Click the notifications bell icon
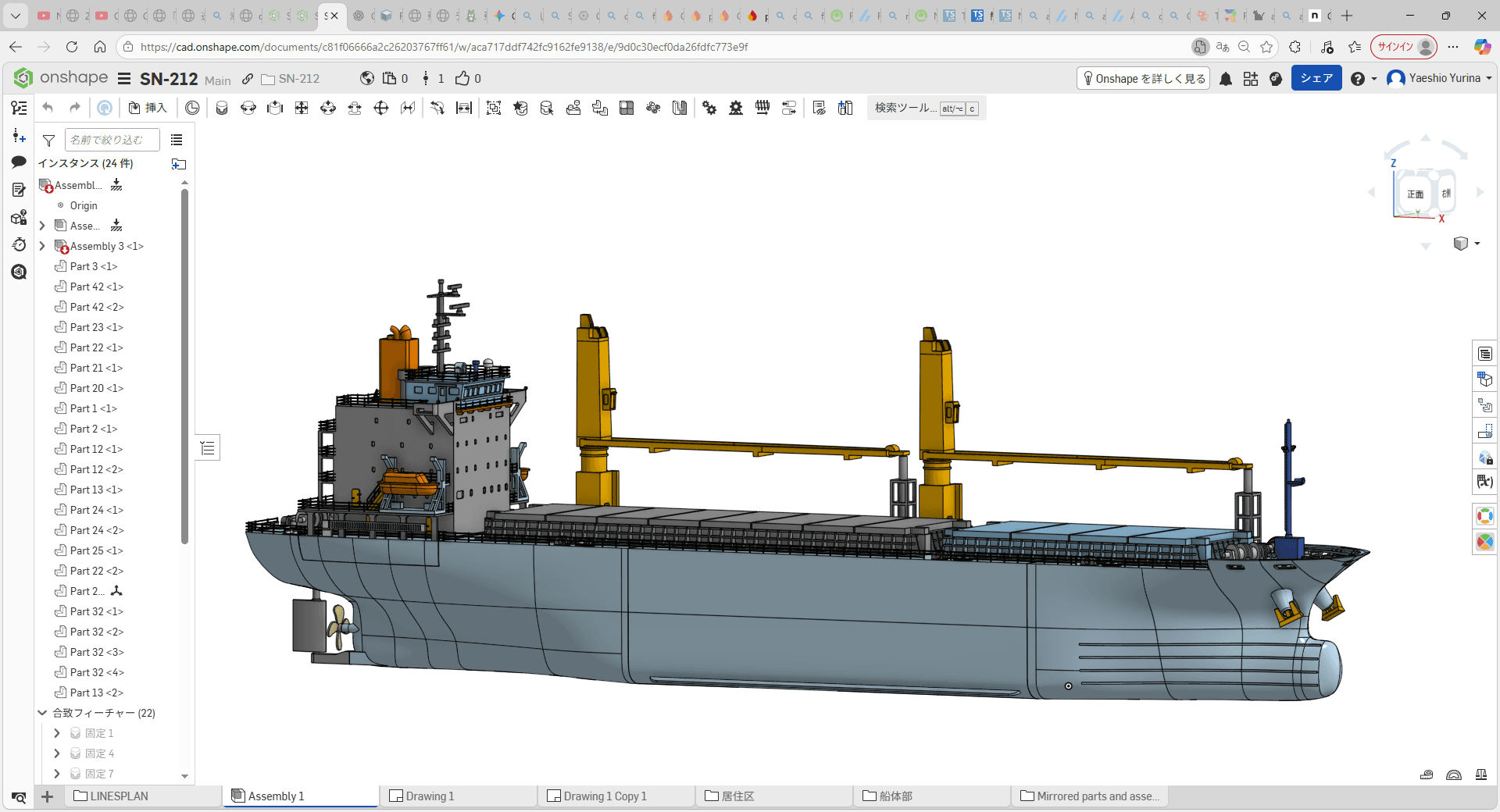 pos(1226,79)
